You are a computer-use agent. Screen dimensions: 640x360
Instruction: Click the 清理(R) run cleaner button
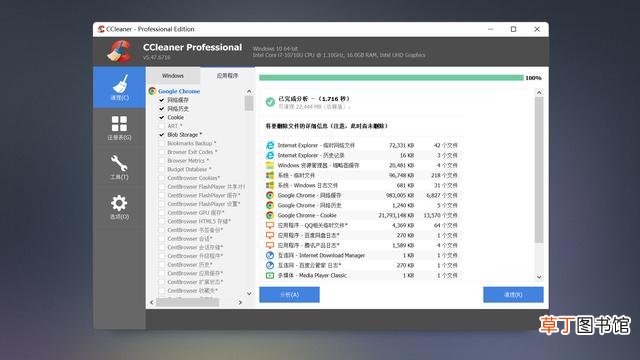tap(513, 295)
